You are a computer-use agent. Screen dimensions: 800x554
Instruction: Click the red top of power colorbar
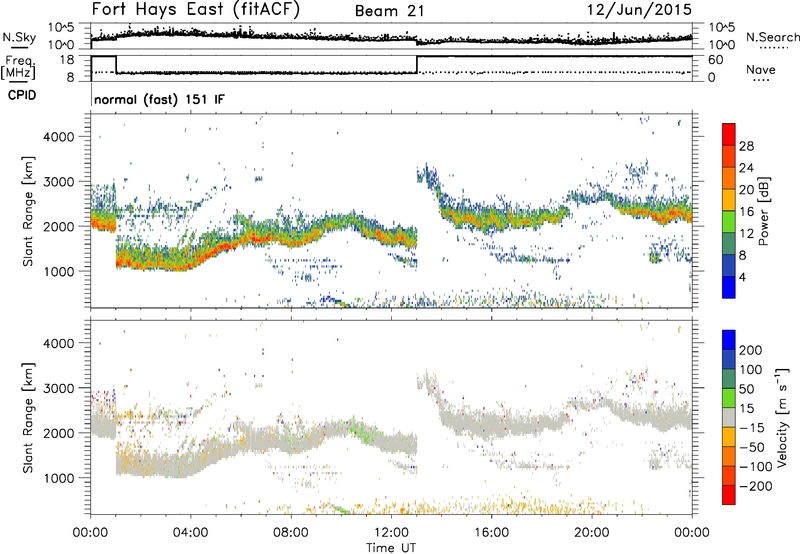(729, 134)
